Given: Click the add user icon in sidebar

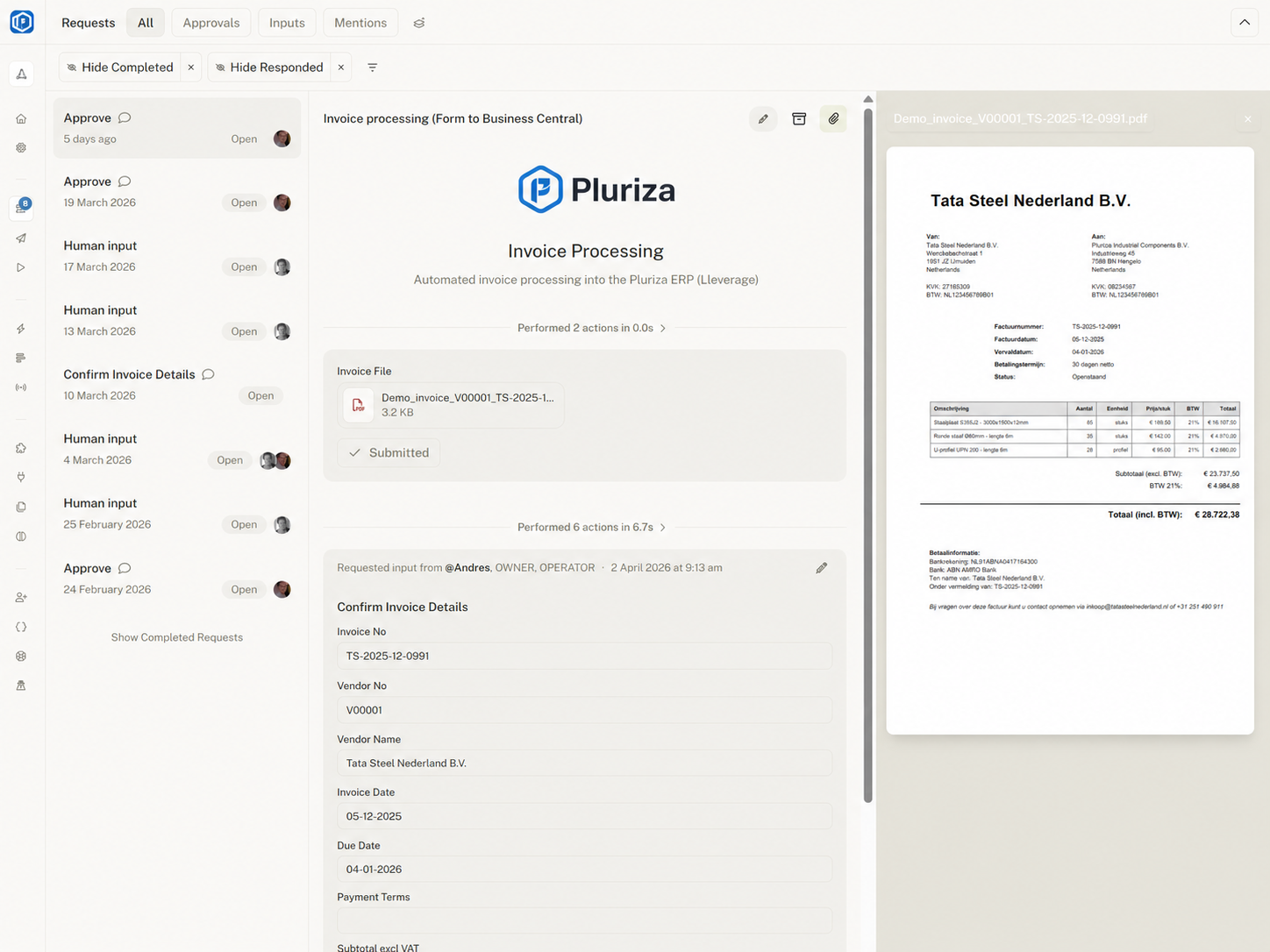Looking at the screenshot, I should (x=21, y=597).
